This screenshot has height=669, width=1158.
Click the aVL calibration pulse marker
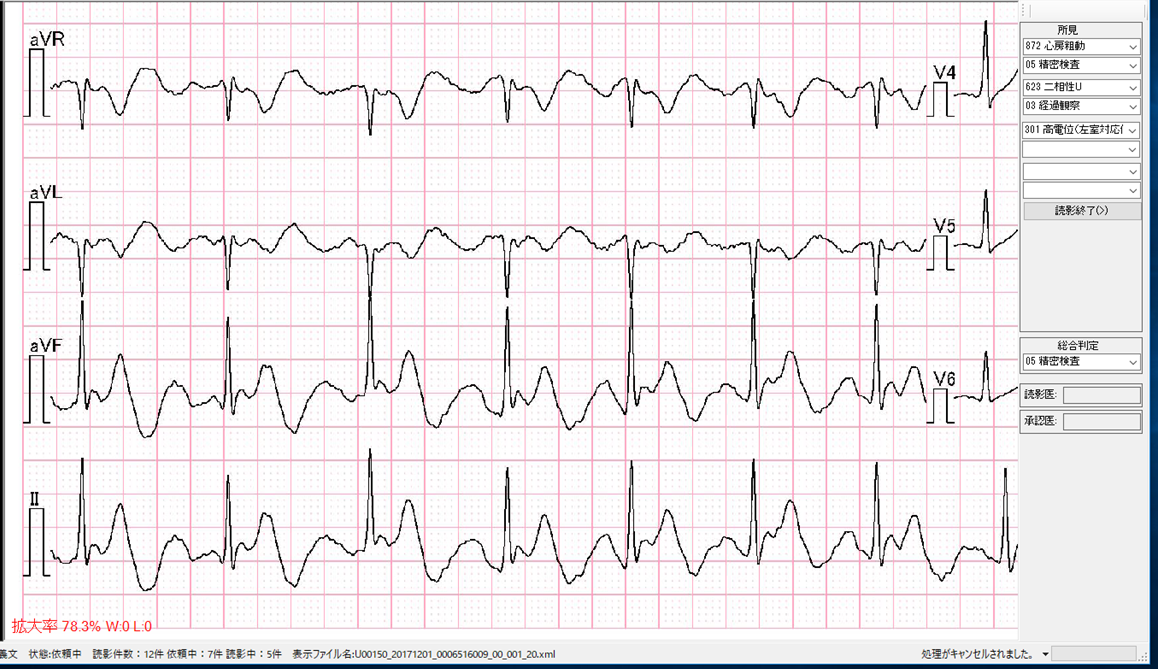38,235
